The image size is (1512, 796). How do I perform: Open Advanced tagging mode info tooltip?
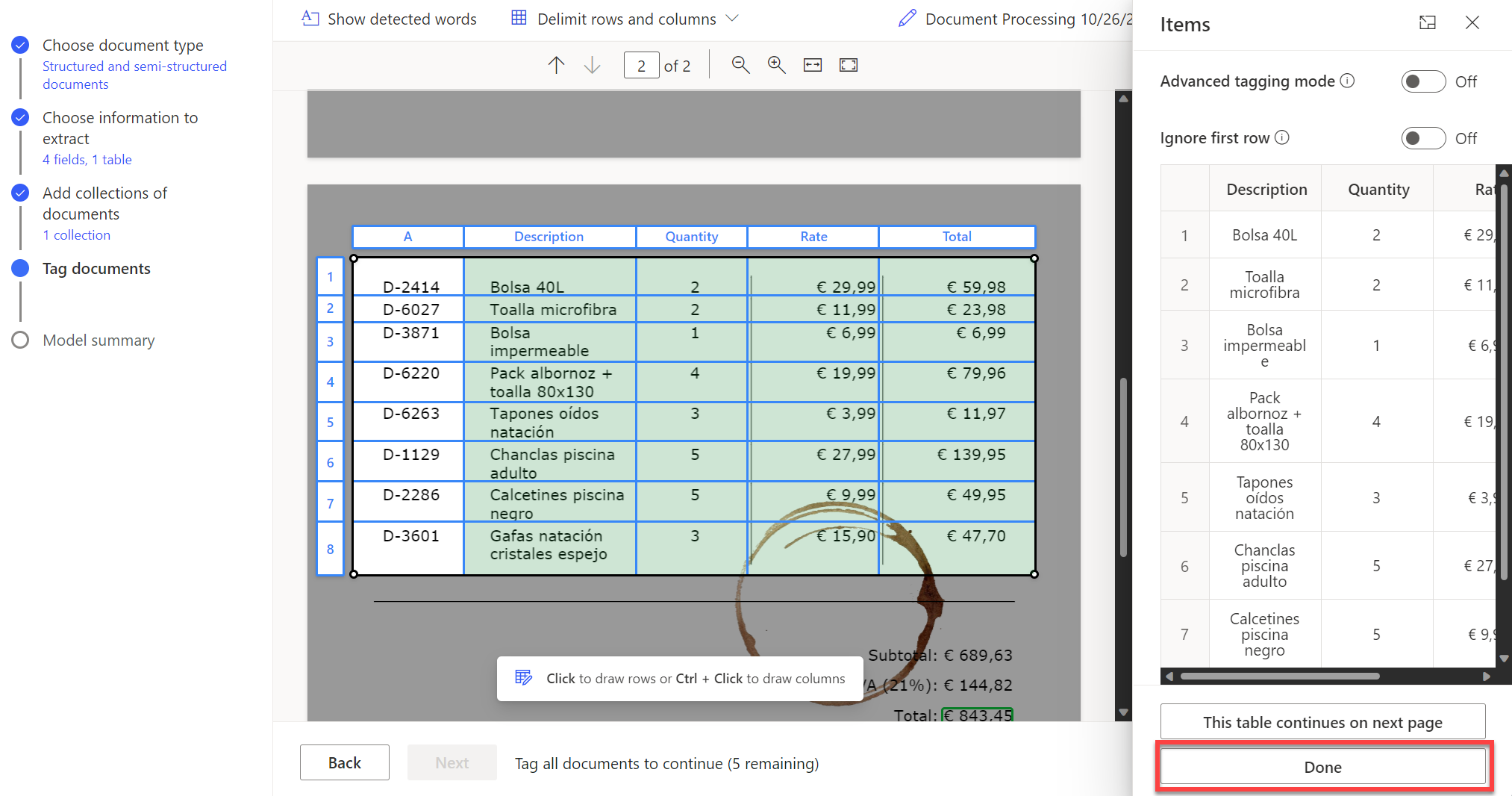[x=1348, y=81]
